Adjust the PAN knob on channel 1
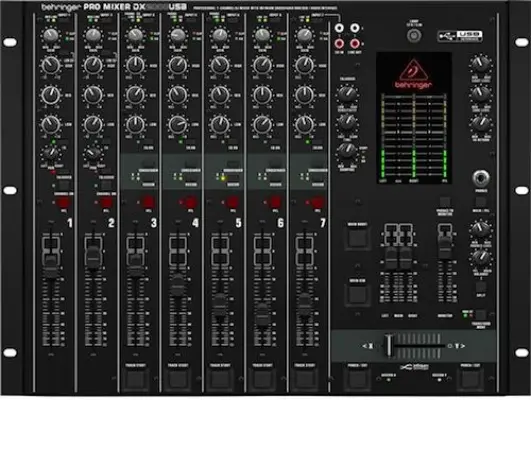Viewport: 531px width, 450px height. 51,153
